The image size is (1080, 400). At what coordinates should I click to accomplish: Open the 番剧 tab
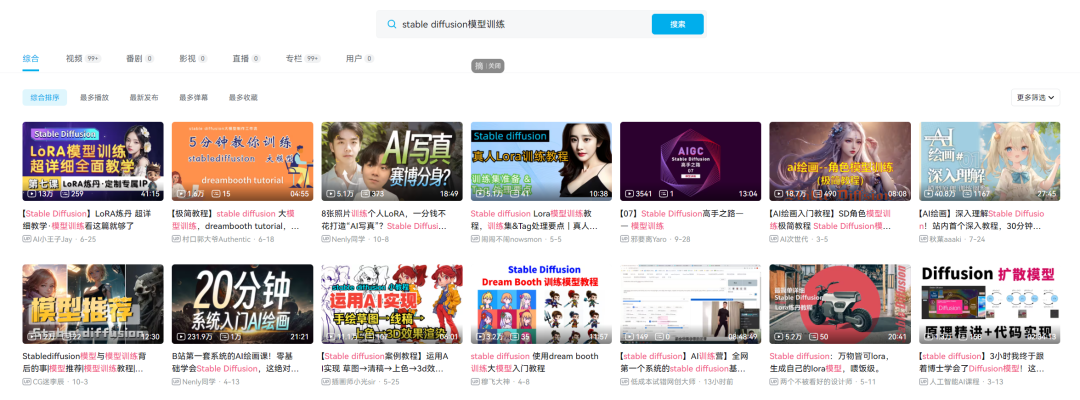140,59
